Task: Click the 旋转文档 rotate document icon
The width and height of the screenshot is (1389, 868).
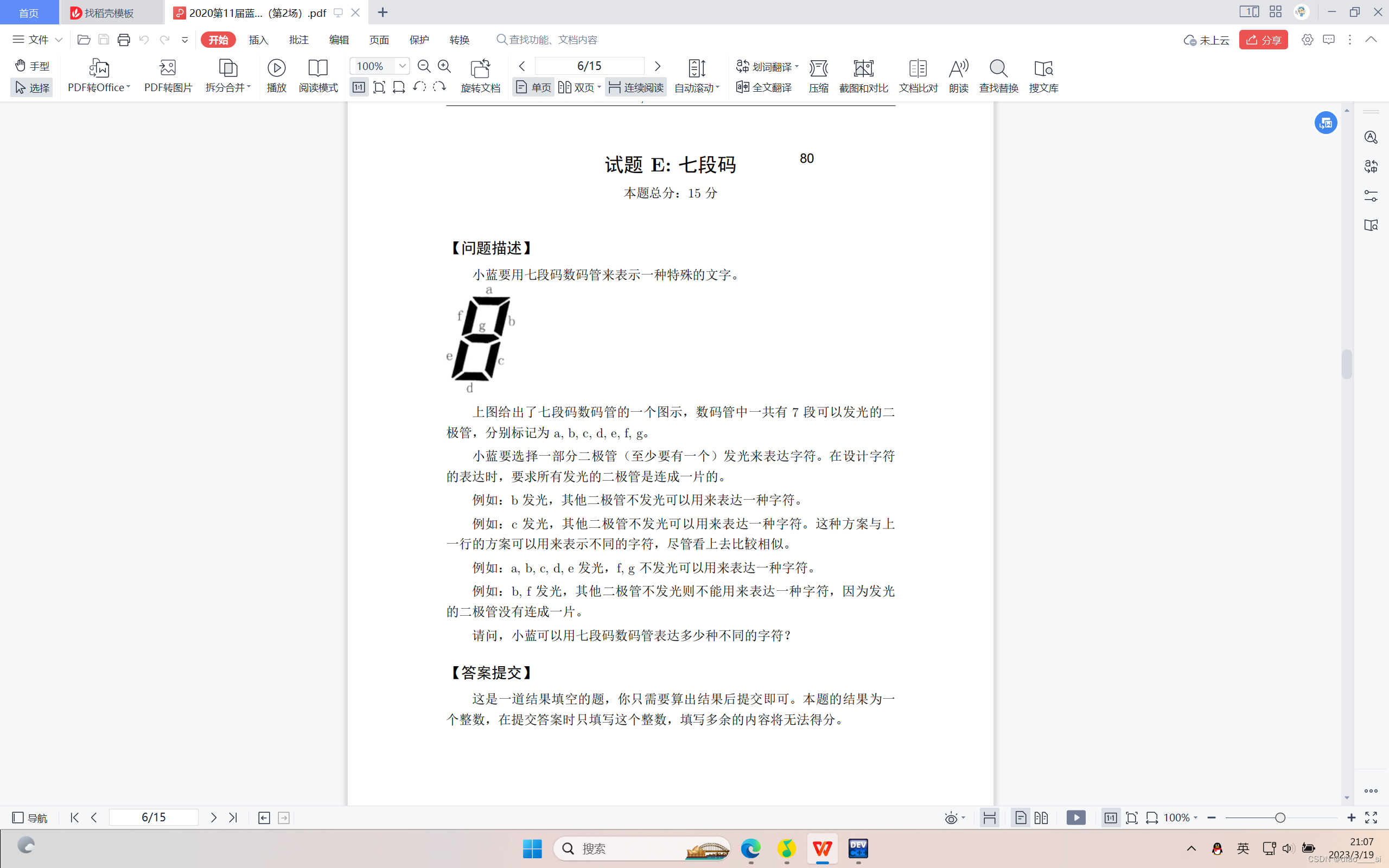Action: pos(480,68)
